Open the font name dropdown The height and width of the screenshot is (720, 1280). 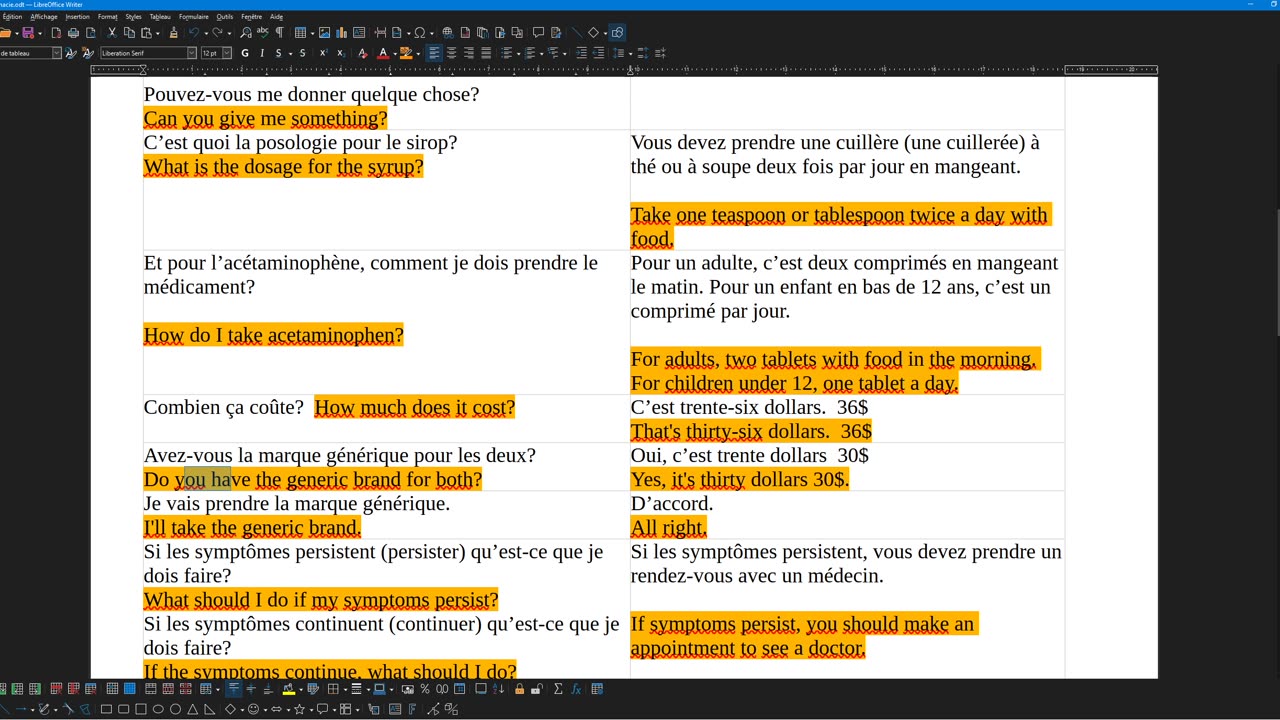coord(192,53)
